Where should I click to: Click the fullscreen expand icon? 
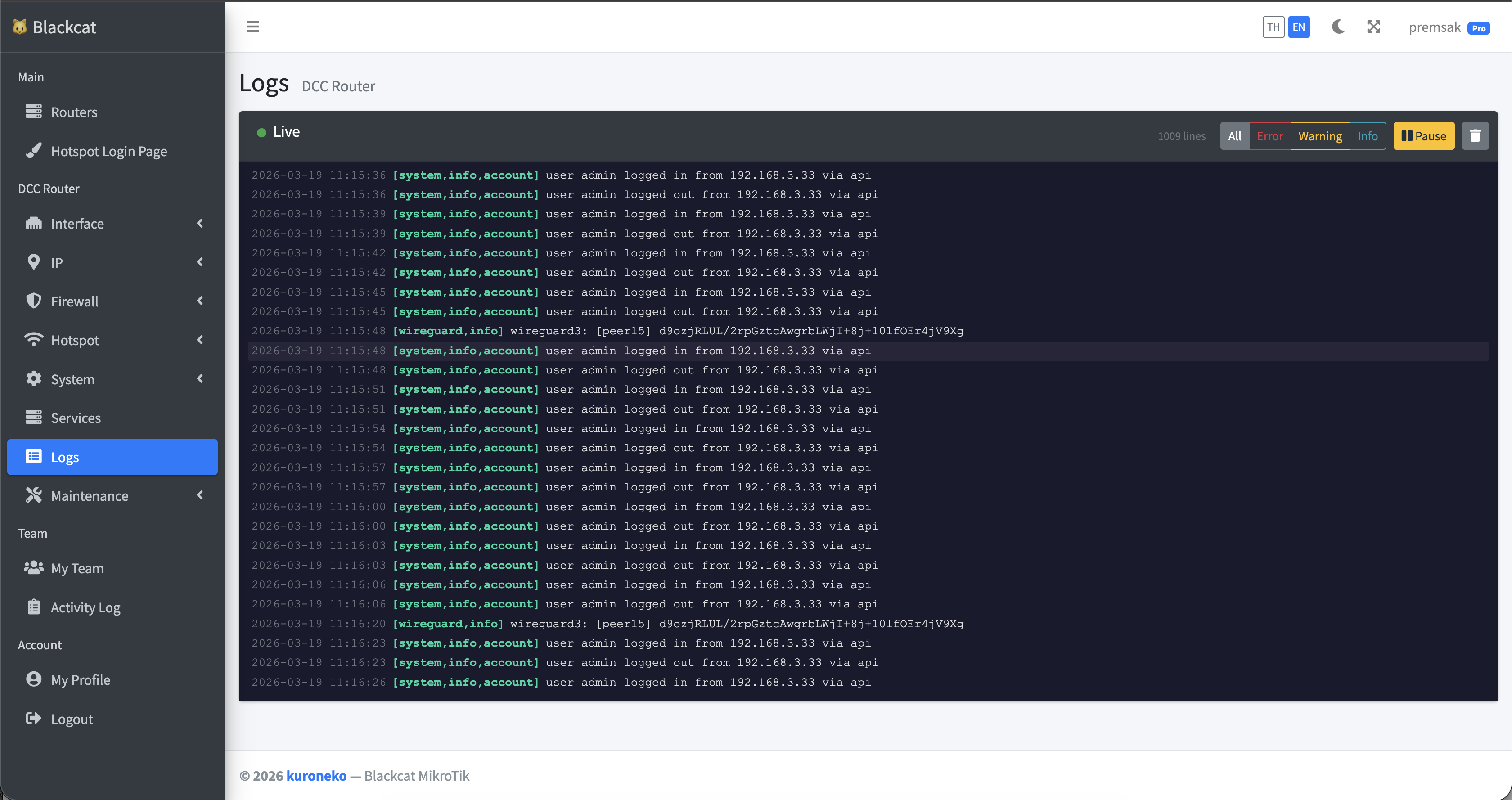click(1373, 27)
